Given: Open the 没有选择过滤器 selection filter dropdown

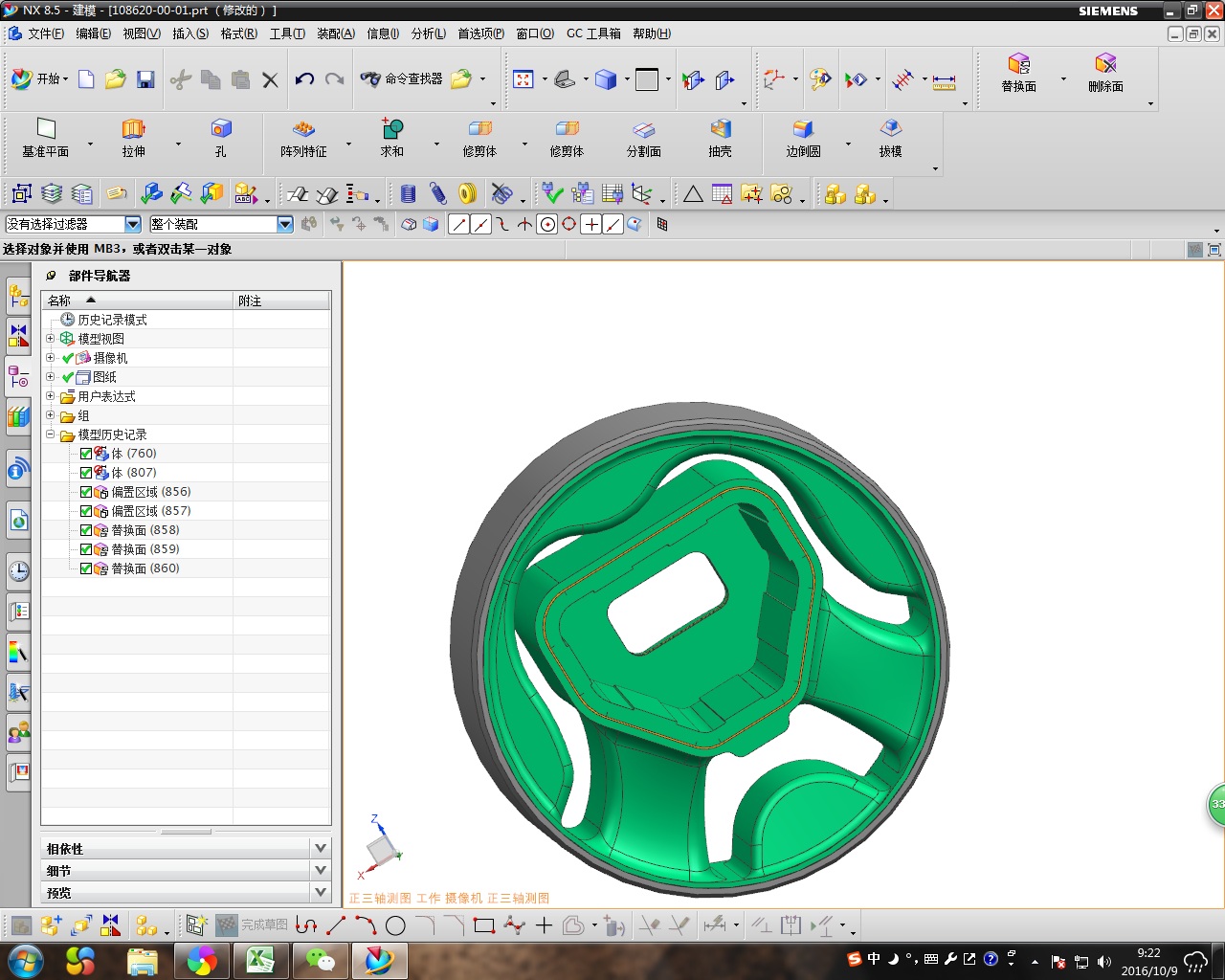Looking at the screenshot, I should 133,224.
